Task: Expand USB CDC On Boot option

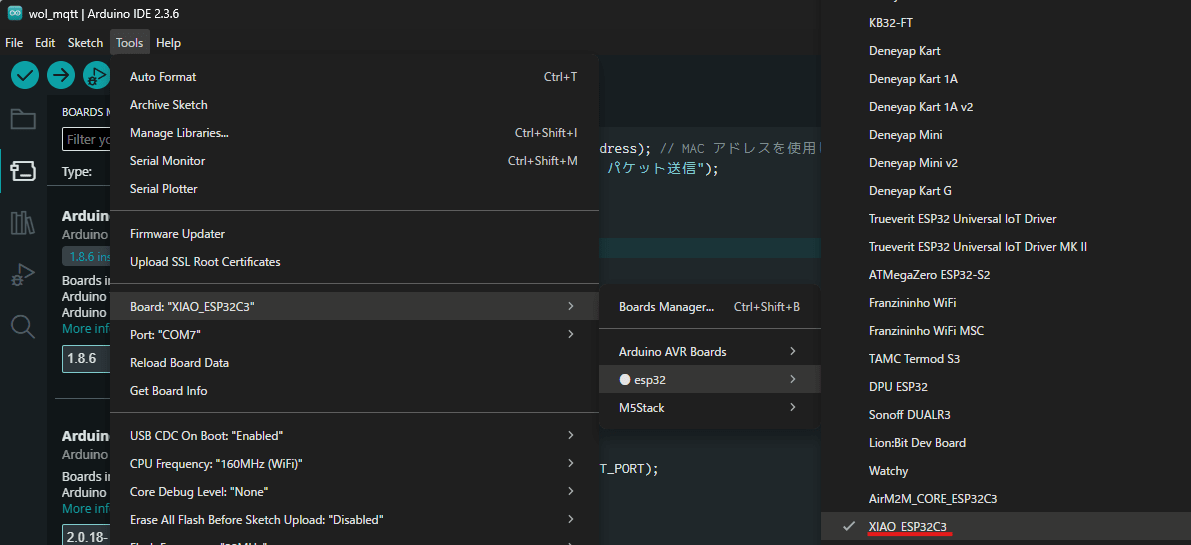Action: pos(354,436)
